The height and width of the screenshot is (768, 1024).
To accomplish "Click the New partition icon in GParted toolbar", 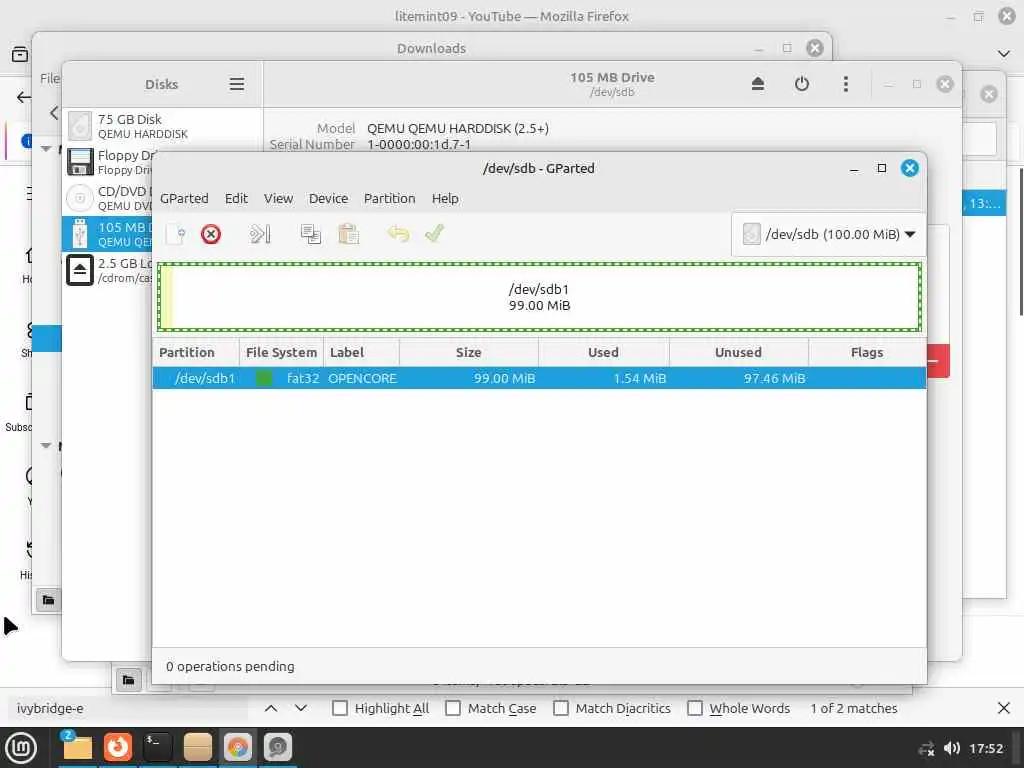I will point(176,234).
